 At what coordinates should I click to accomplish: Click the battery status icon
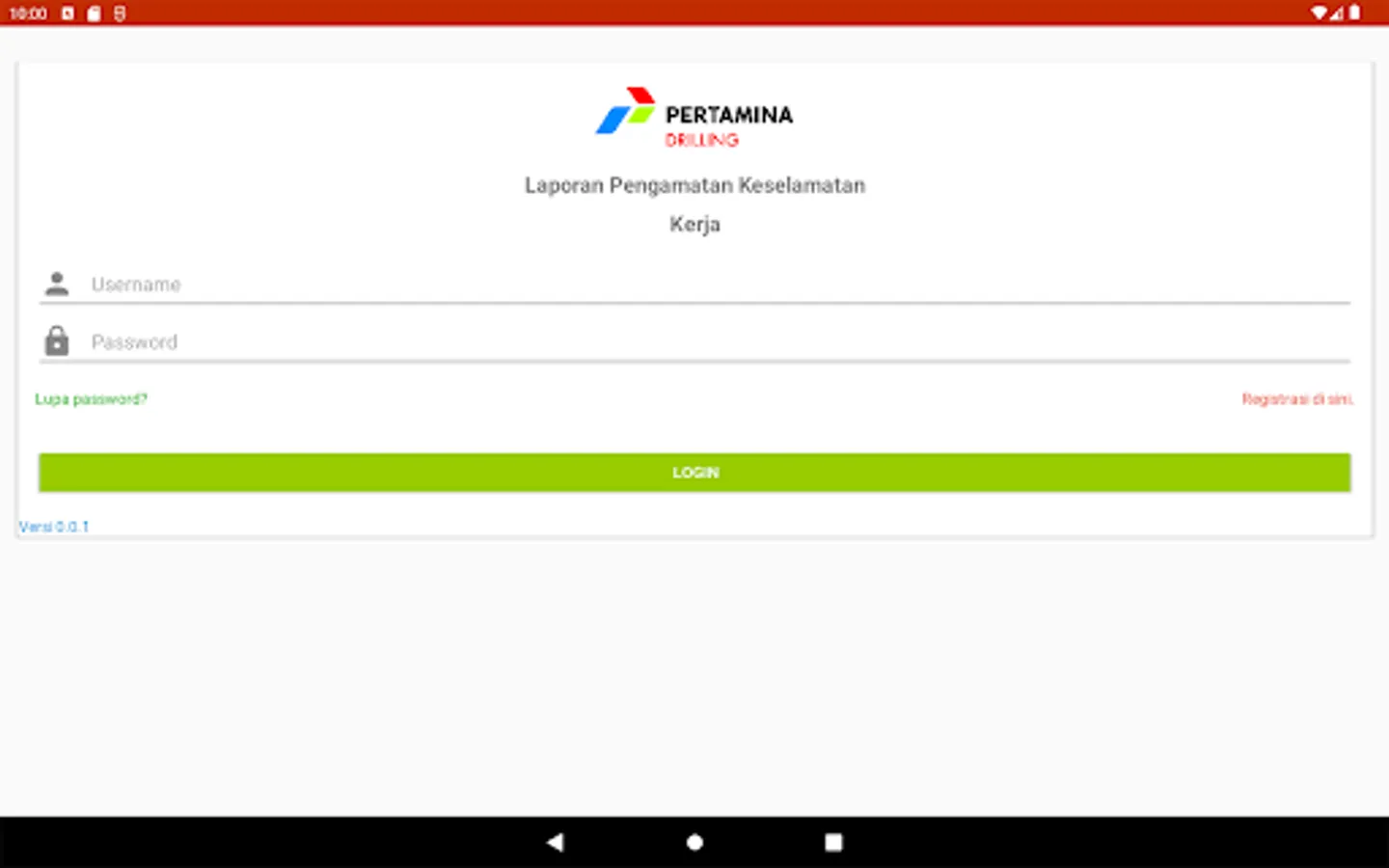[x=1354, y=13]
